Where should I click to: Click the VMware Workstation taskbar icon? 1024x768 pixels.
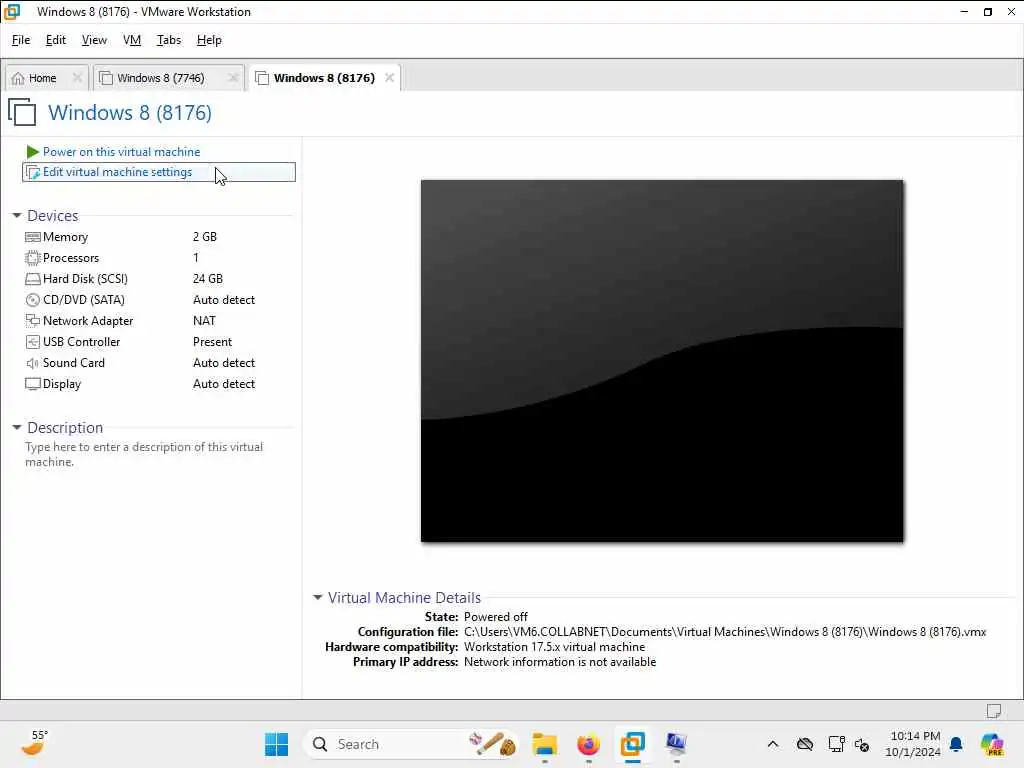tap(632, 744)
